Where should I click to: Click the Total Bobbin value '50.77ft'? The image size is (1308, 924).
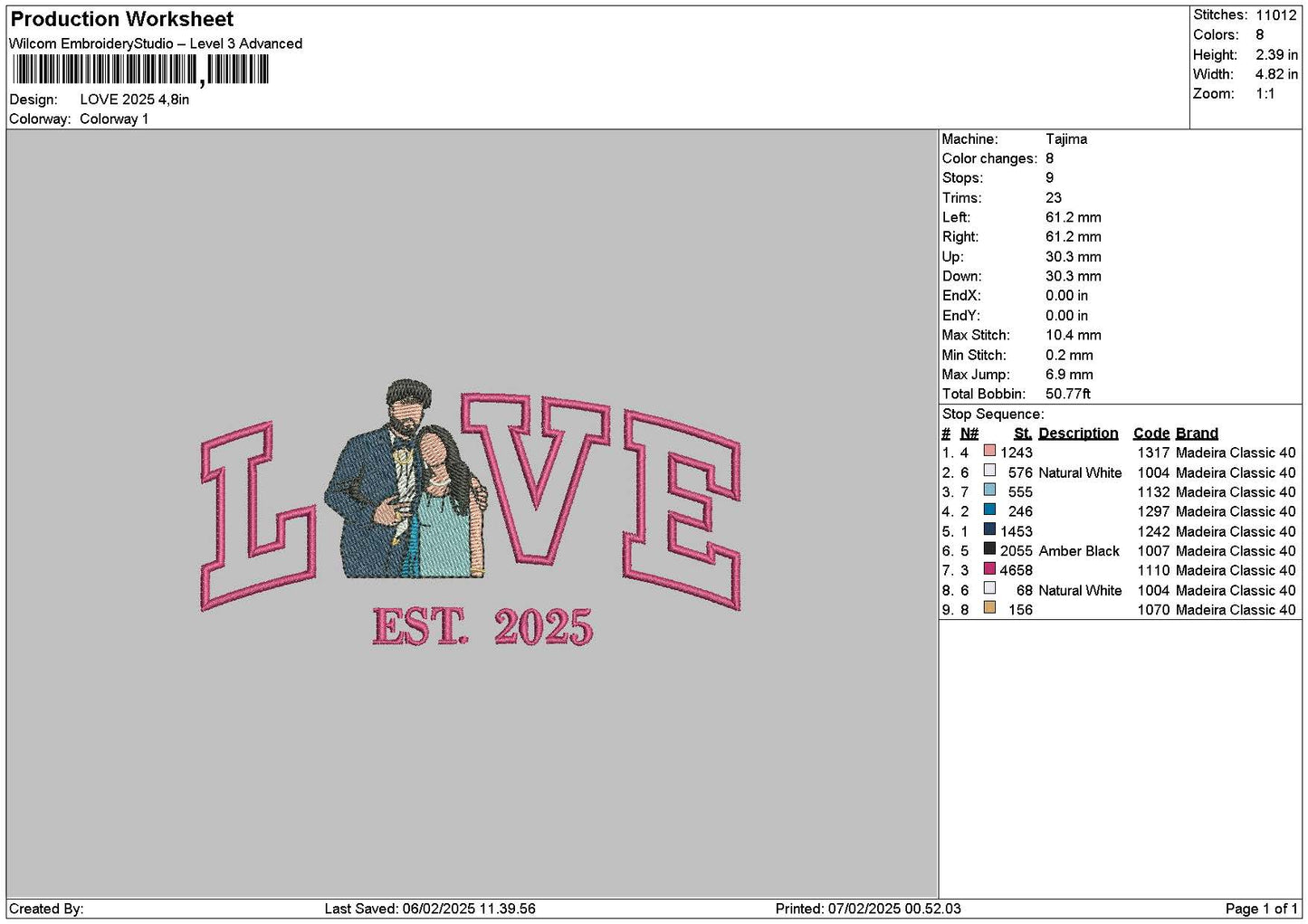pos(1068,394)
